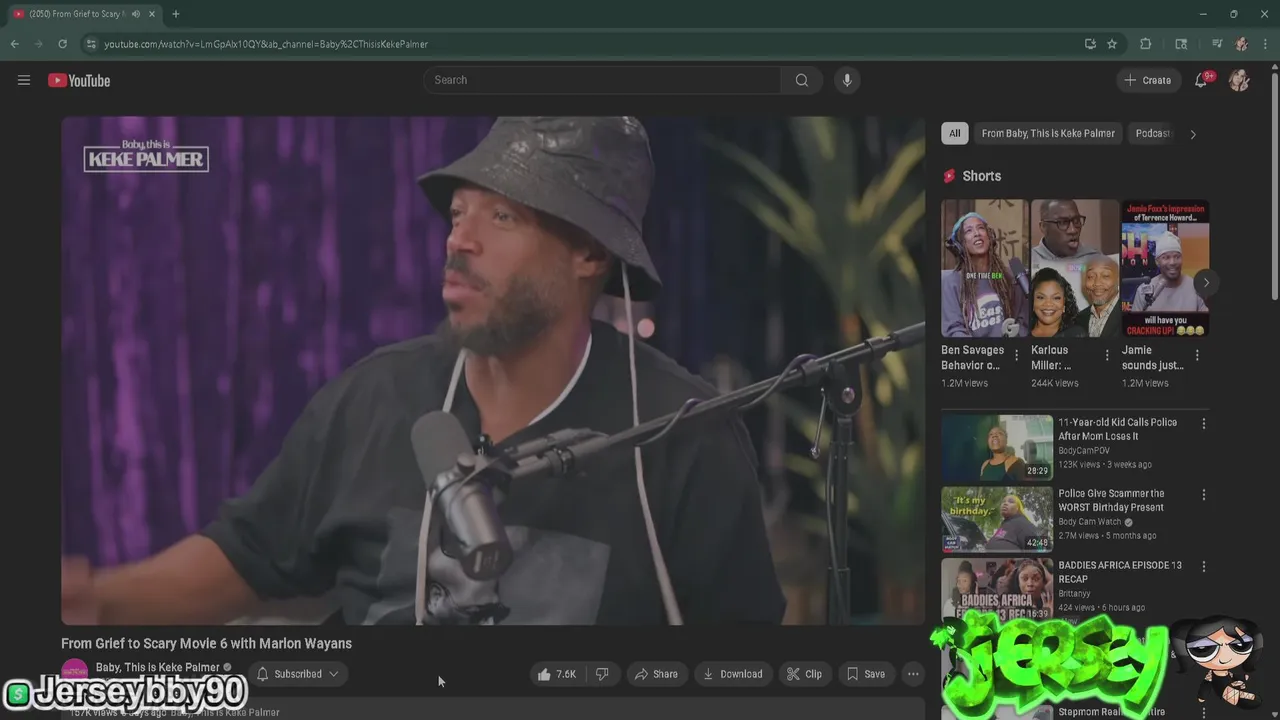The image size is (1280, 720).
Task: Select the All filter chip
Action: pyautogui.click(x=954, y=133)
